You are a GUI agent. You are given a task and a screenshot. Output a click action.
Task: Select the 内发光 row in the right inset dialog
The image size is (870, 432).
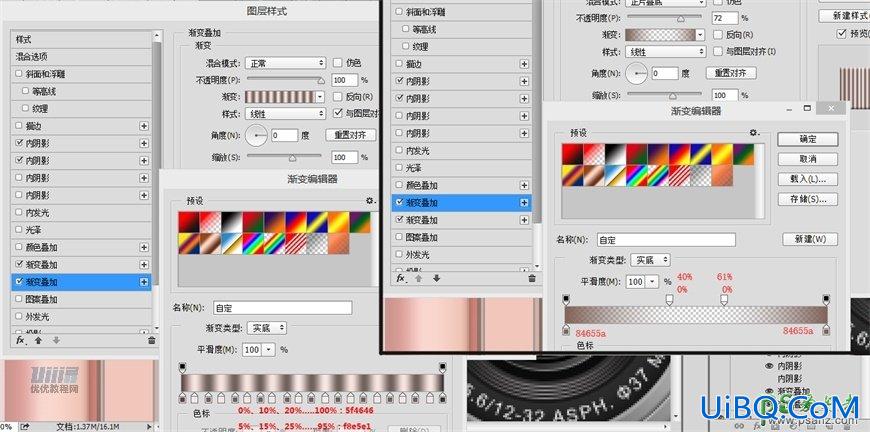pyautogui.click(x=461, y=150)
